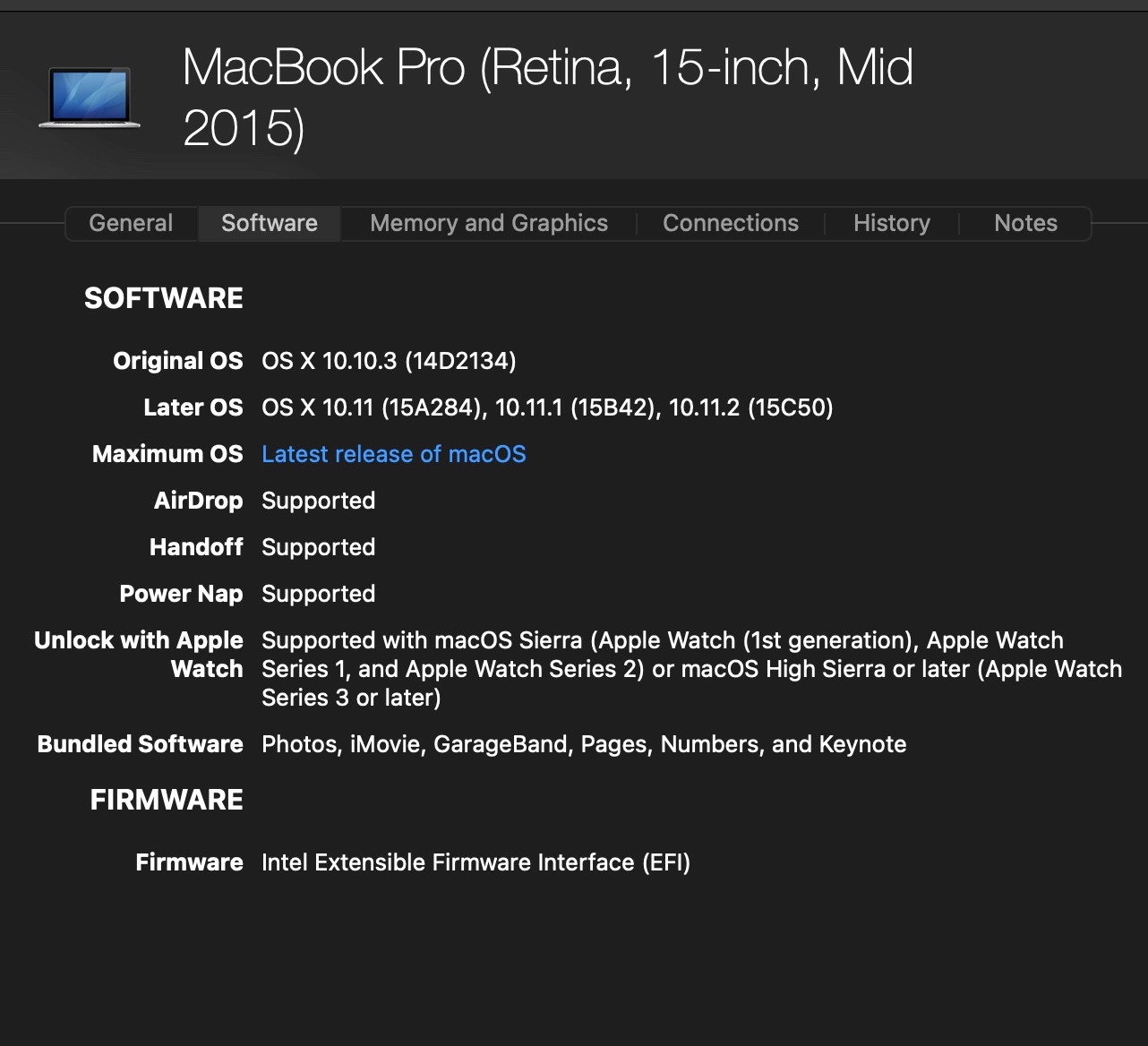Click the Handoff label
1148x1046 pixels.
tap(196, 547)
